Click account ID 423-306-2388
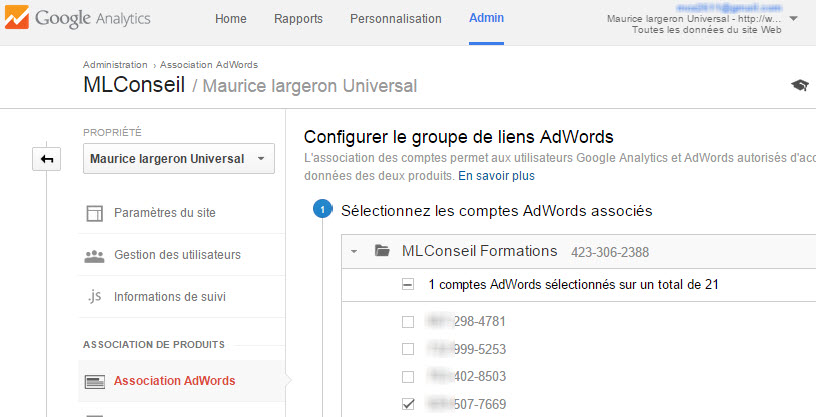Viewport: 816px width, 417px height. pyautogui.click(x=610, y=253)
